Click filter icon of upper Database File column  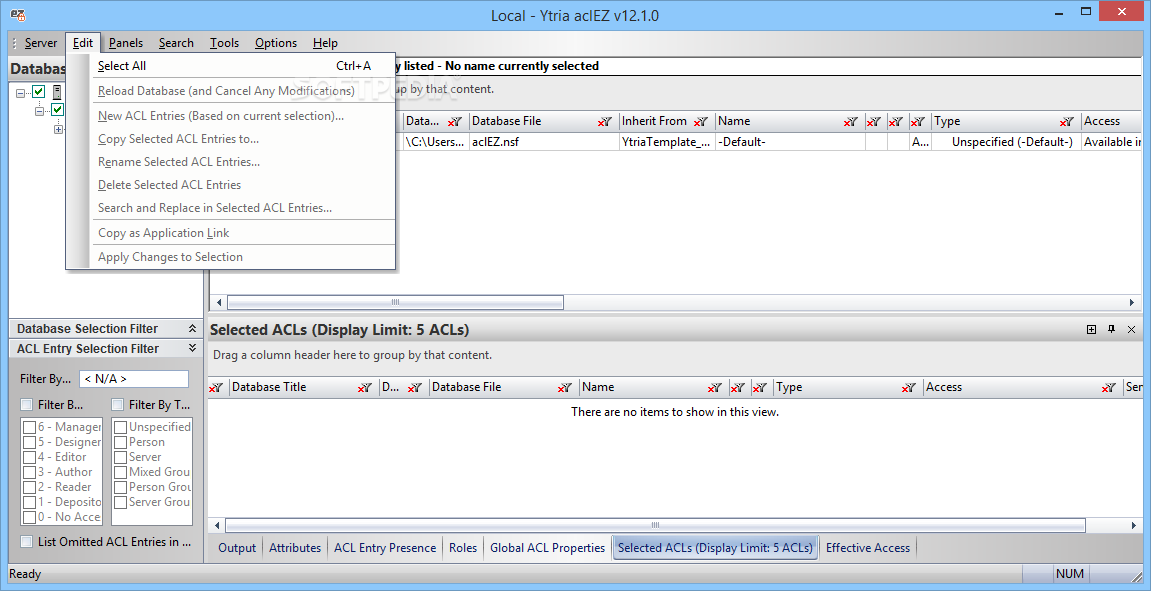click(x=605, y=122)
